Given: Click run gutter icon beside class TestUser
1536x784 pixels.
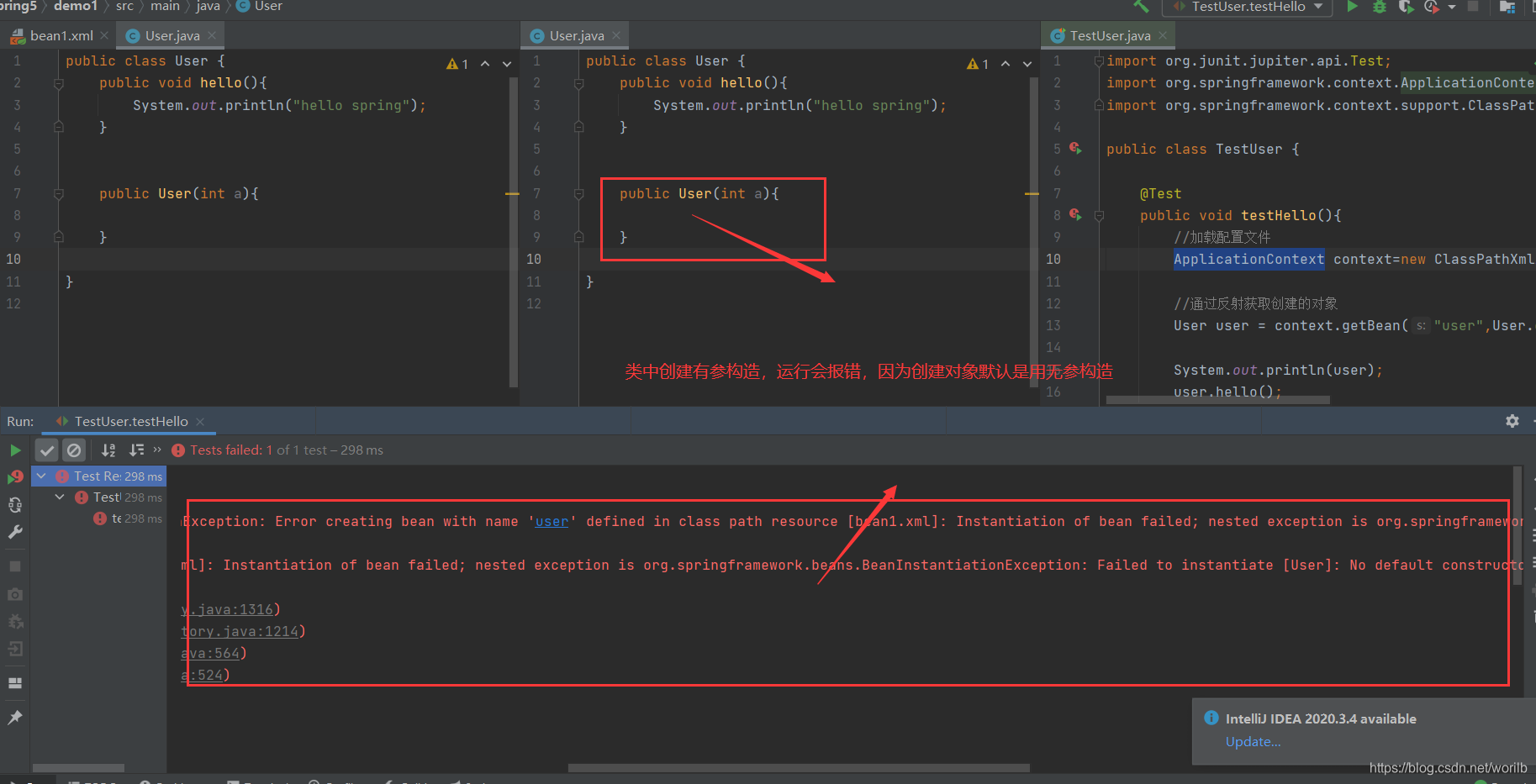Looking at the screenshot, I should [x=1075, y=148].
